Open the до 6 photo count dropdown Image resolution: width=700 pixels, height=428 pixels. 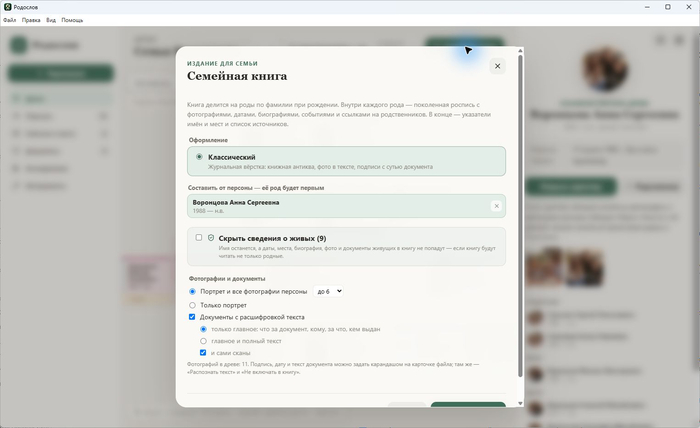click(328, 291)
